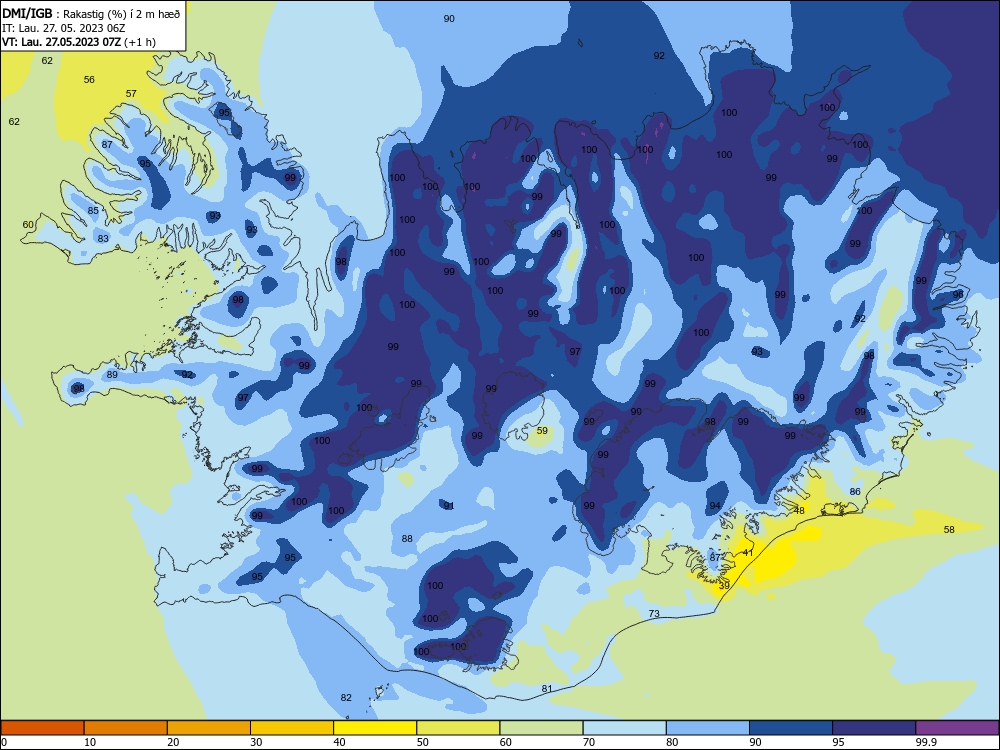Click the humidity value 86 on the map
The image size is (1000, 750).
pos(855,491)
